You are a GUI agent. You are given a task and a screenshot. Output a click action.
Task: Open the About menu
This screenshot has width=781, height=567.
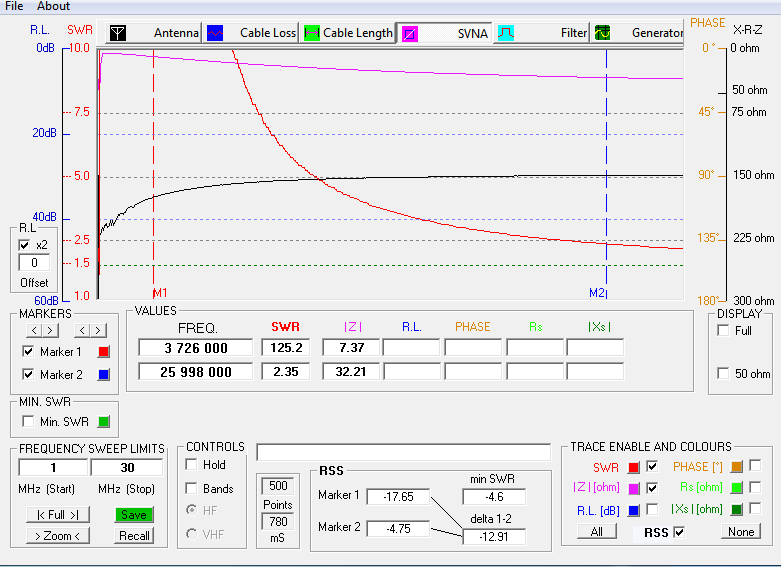(x=53, y=6)
